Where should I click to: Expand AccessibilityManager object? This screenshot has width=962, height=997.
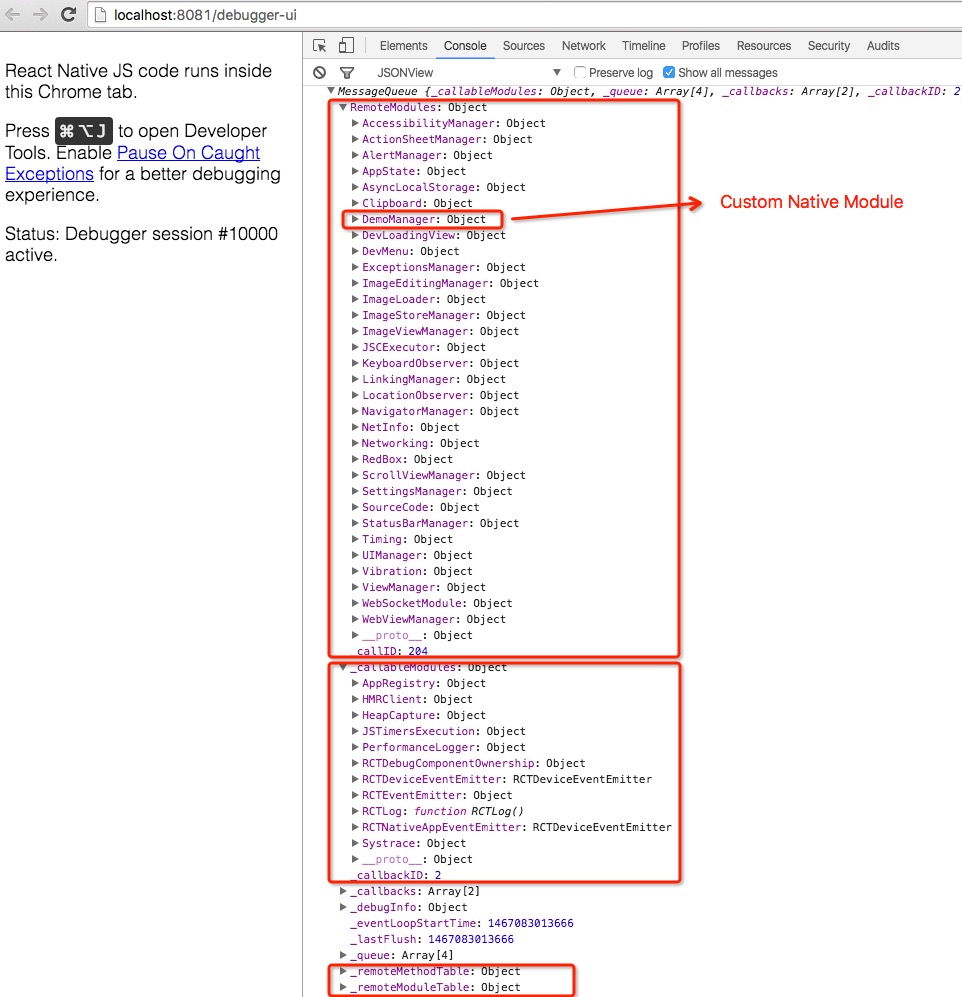click(x=355, y=123)
